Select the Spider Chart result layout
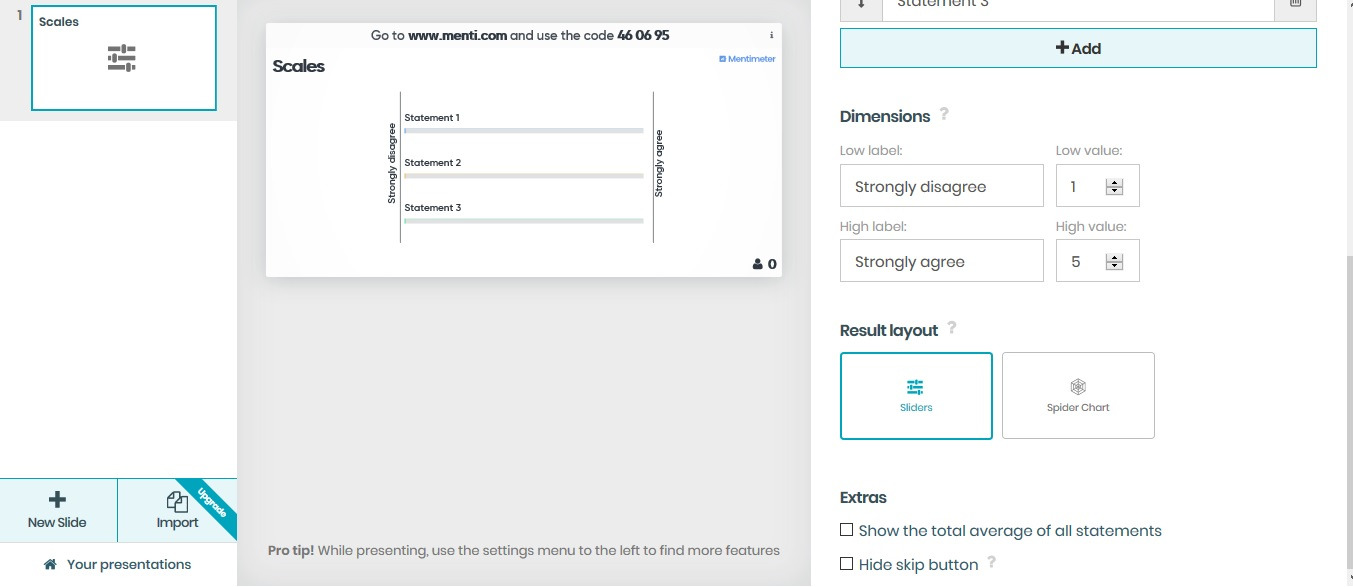The image size is (1353, 587). point(1078,395)
